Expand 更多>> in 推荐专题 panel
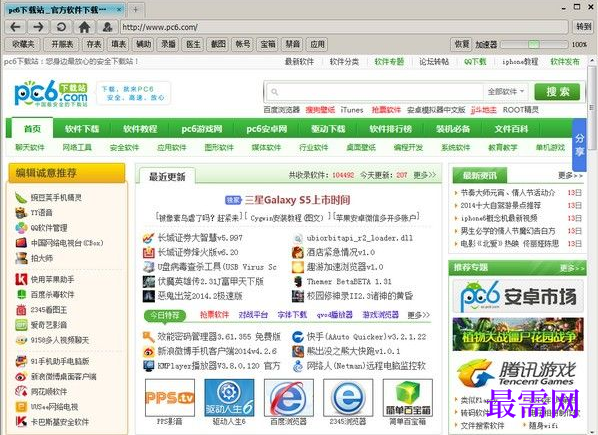The width and height of the screenshot is (598, 435). [572, 268]
